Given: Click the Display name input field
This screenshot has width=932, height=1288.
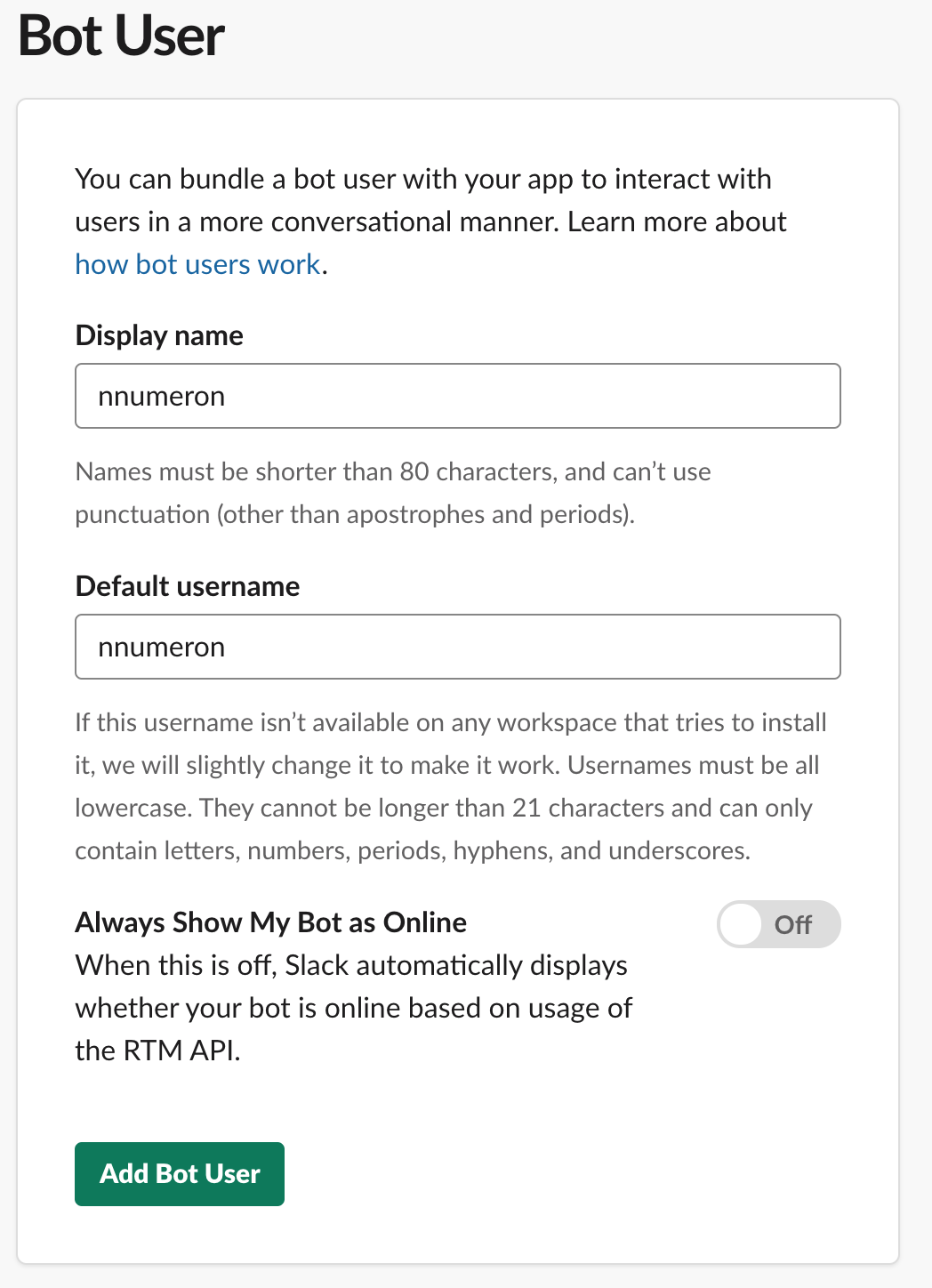Looking at the screenshot, I should coord(458,396).
